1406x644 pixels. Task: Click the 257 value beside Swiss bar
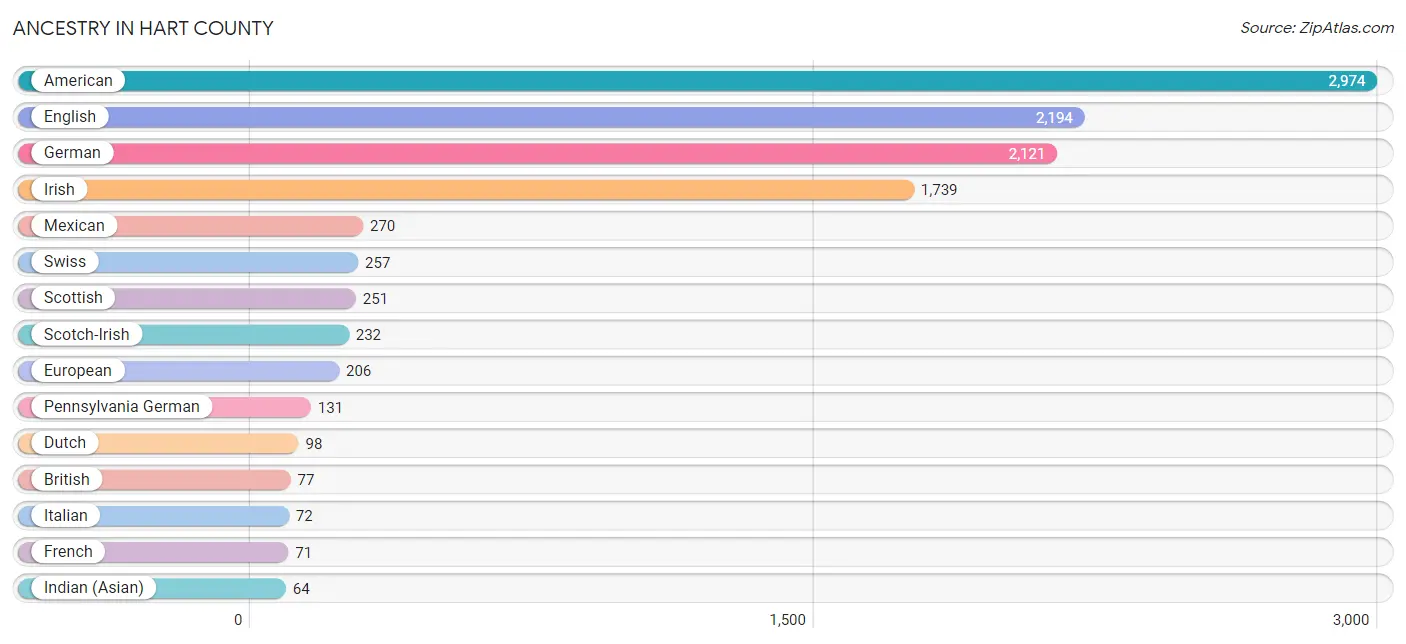[377, 263]
